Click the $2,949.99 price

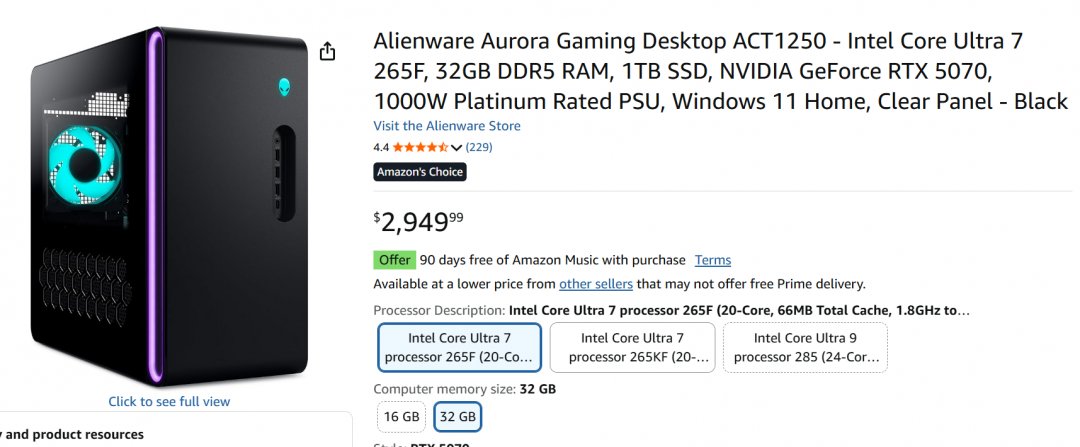pos(419,220)
